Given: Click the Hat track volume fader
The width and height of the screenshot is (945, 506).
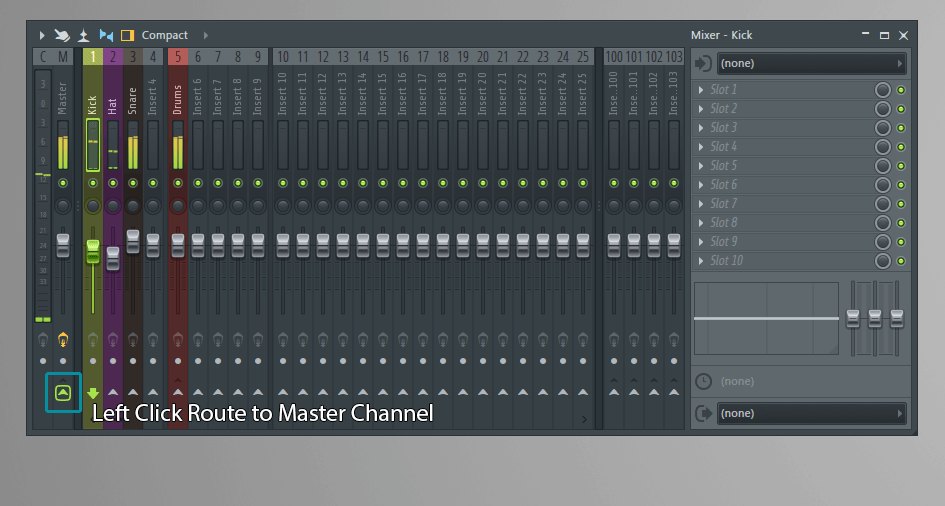Looking at the screenshot, I should tap(113, 258).
